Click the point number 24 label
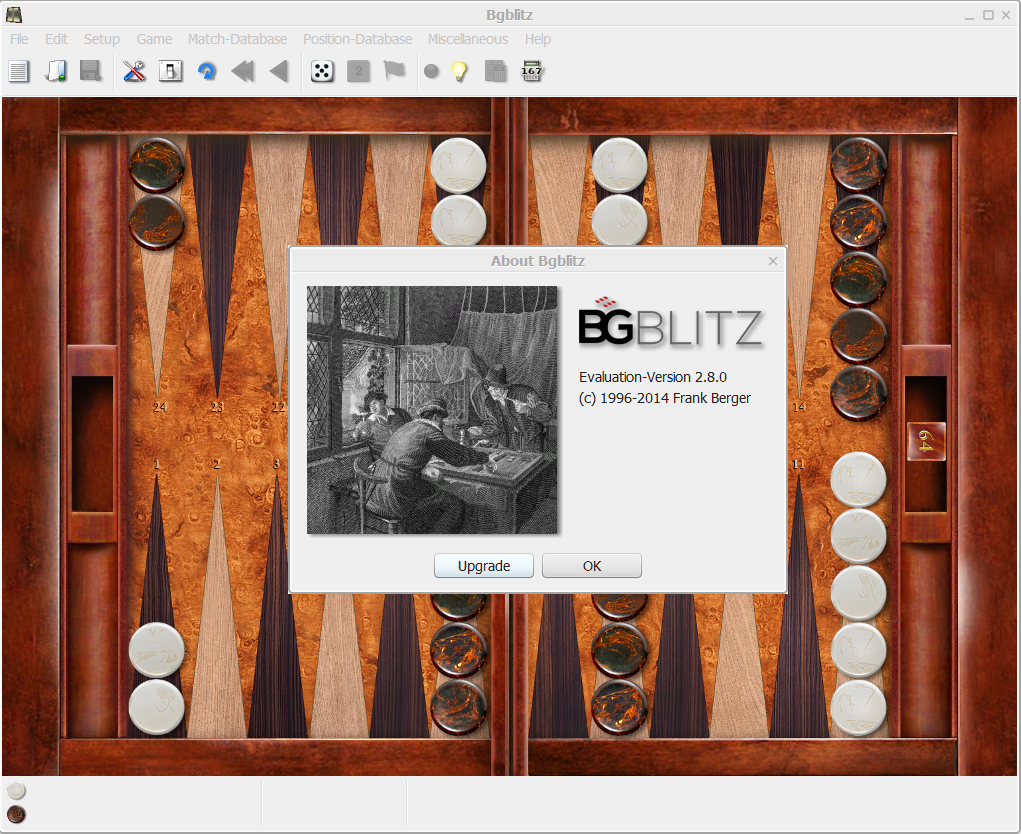The width and height of the screenshot is (1021, 834). click(x=160, y=407)
